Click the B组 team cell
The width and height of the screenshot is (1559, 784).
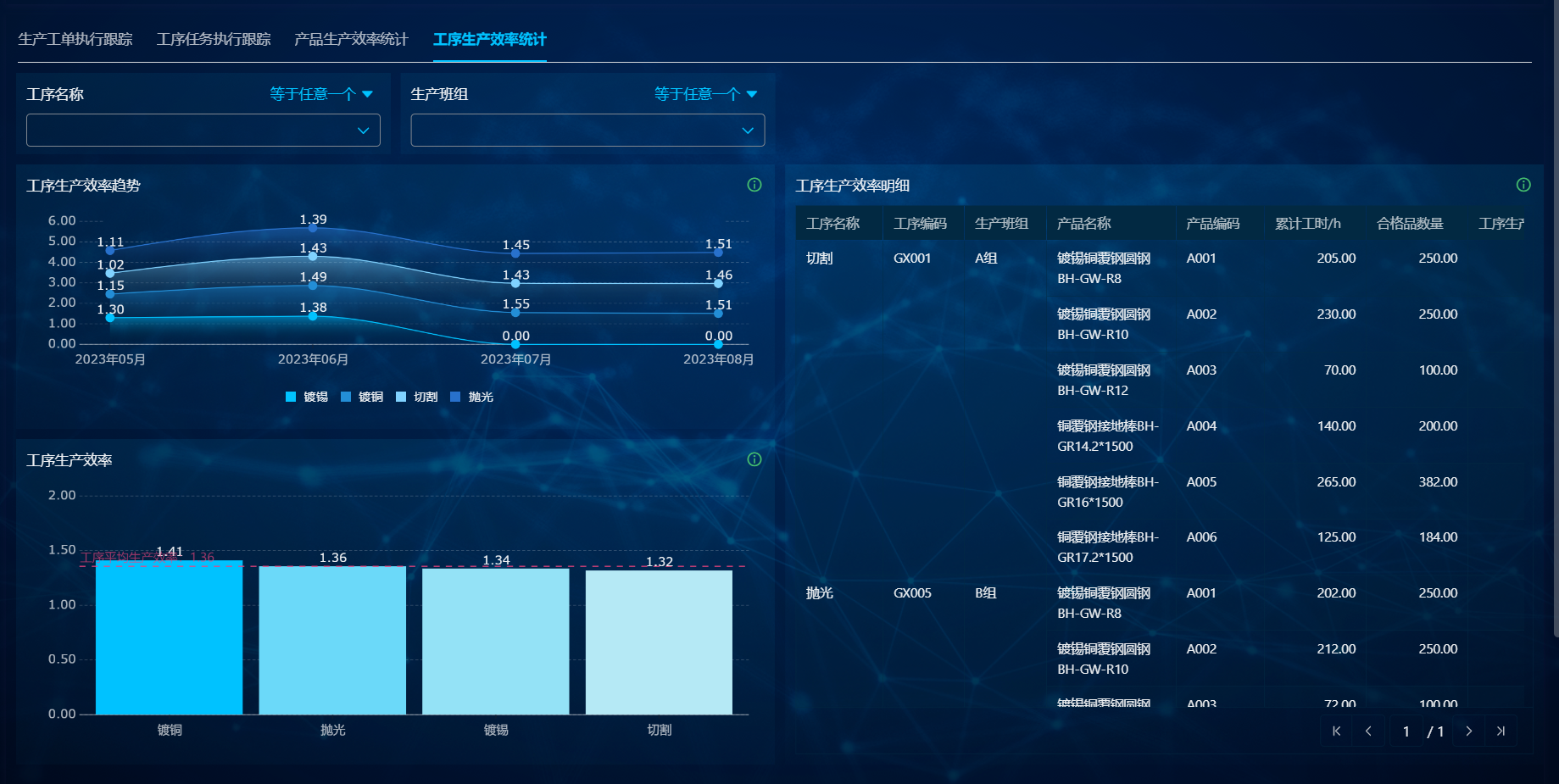click(x=986, y=592)
